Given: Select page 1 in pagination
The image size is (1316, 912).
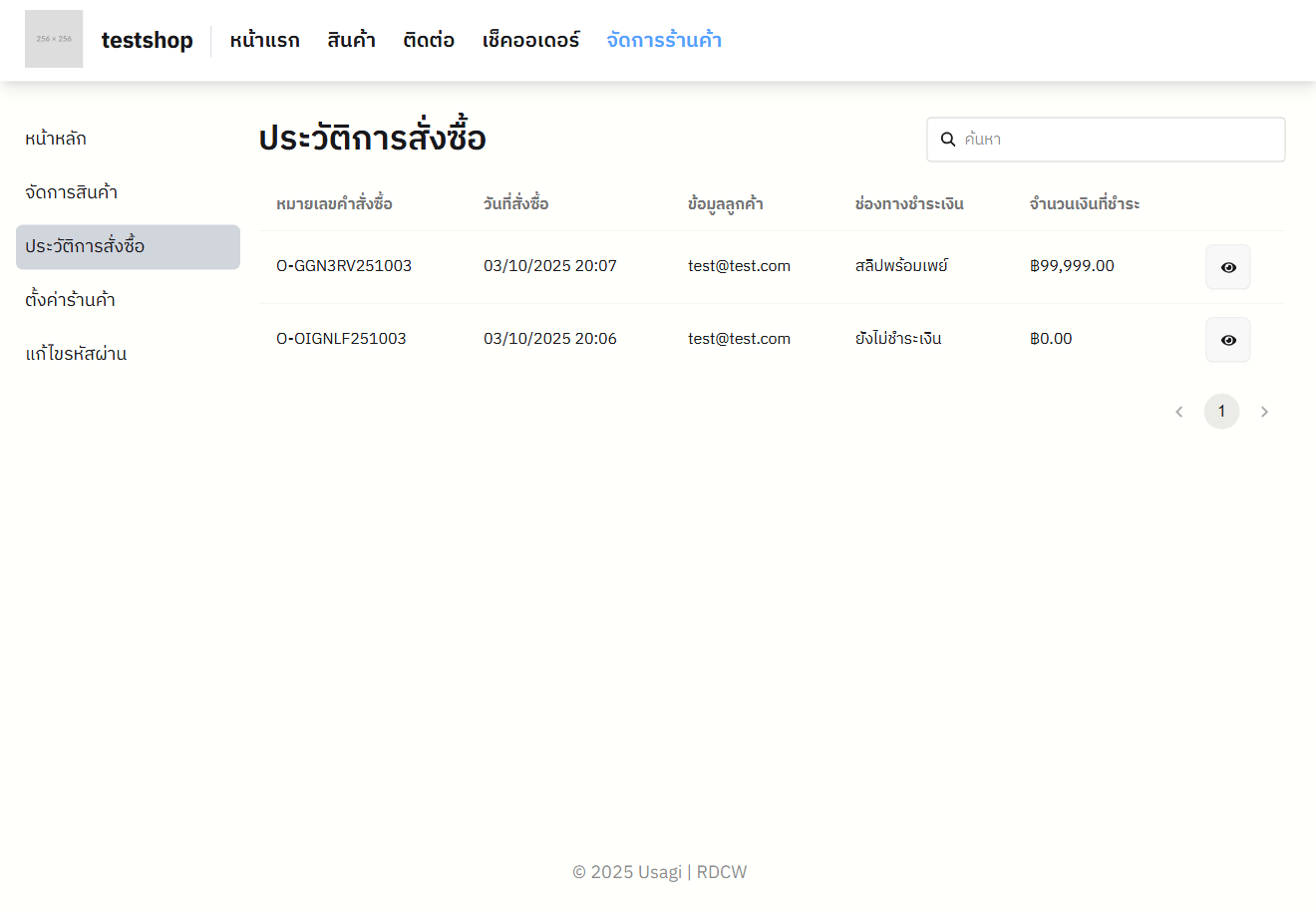Looking at the screenshot, I should tap(1221, 412).
